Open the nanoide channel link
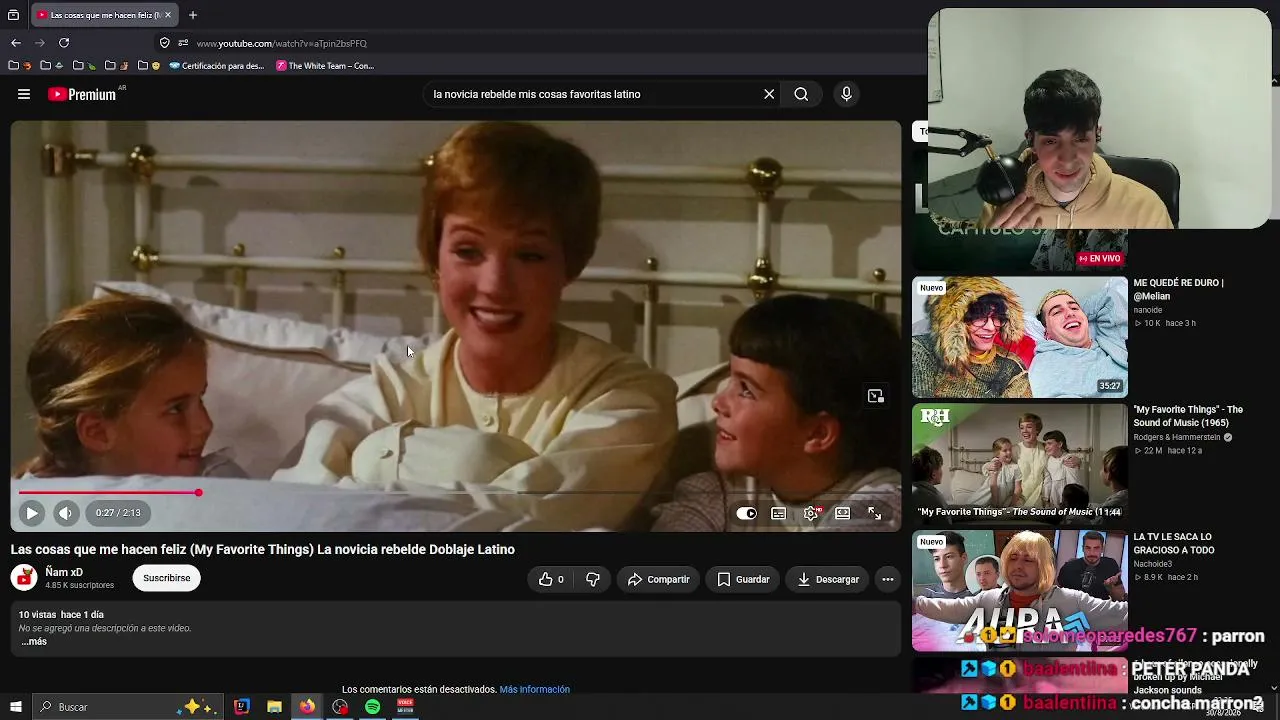 pyautogui.click(x=1148, y=310)
